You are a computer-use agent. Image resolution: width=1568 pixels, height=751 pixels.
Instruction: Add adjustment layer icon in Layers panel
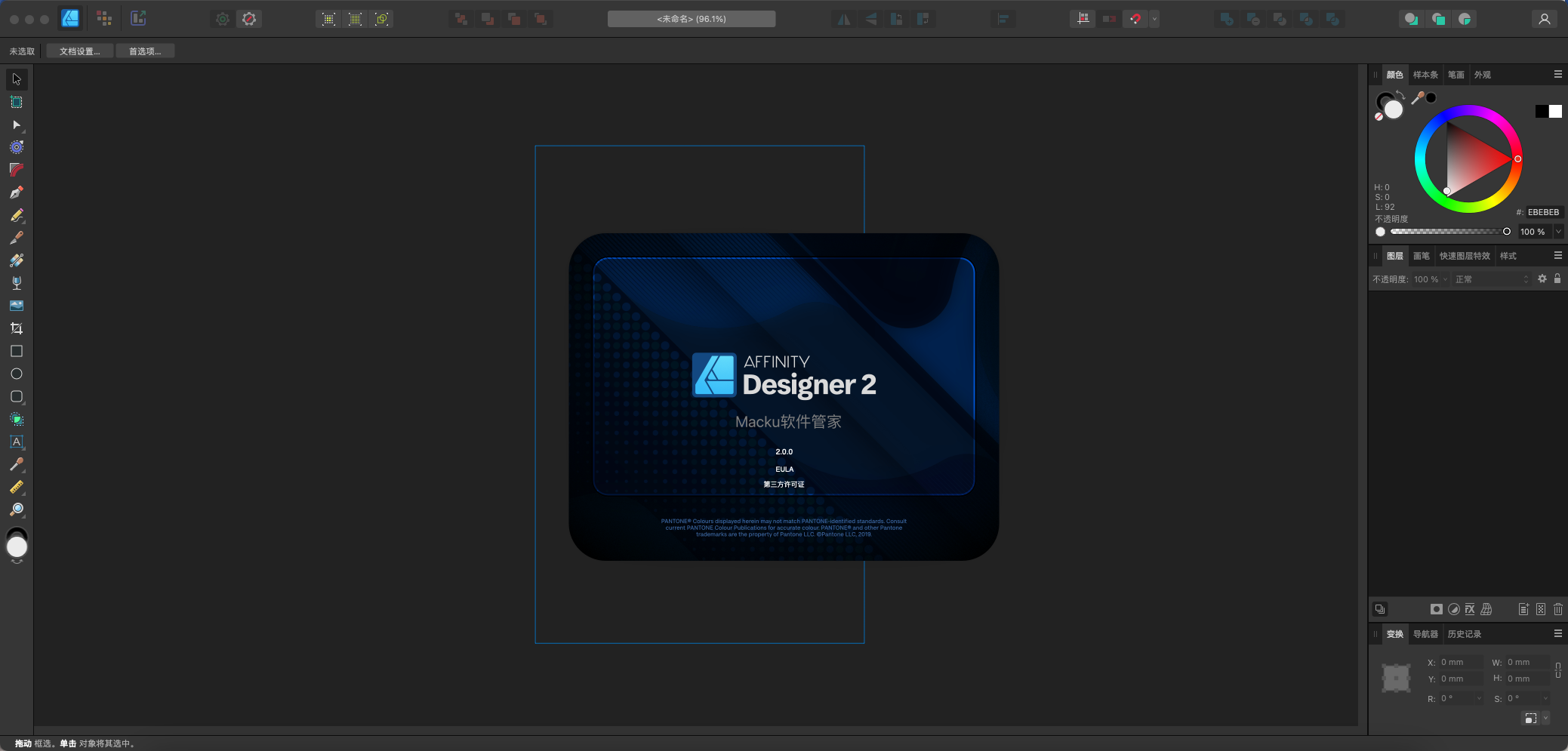click(x=1453, y=609)
